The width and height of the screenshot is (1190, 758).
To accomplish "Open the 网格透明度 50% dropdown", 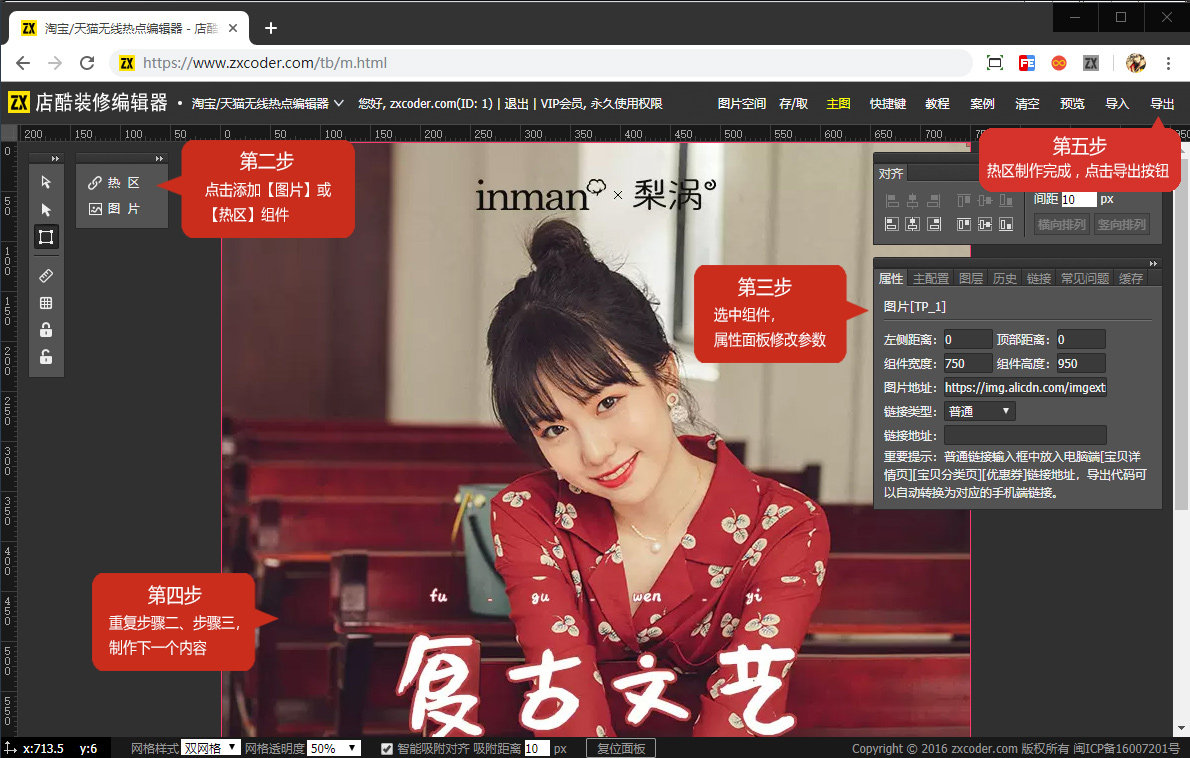I will pos(333,748).
